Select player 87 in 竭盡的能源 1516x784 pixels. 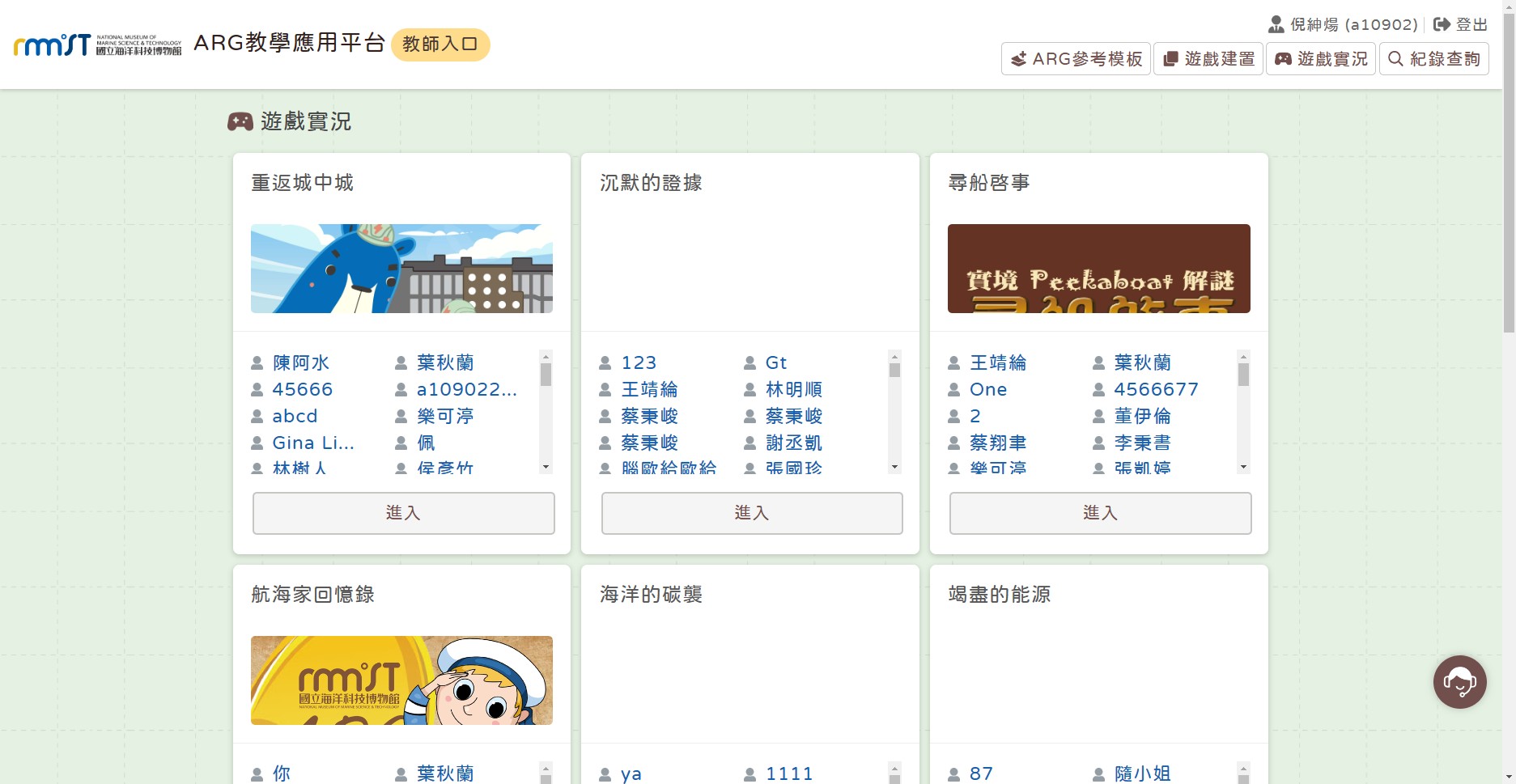981,774
